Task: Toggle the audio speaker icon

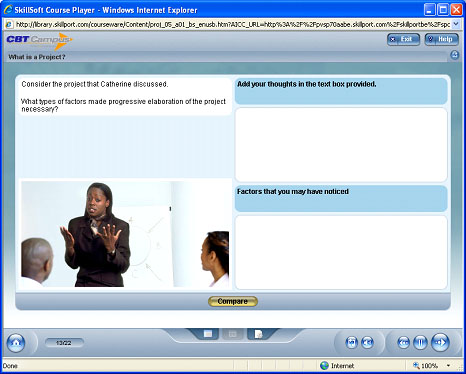Action: point(367,342)
